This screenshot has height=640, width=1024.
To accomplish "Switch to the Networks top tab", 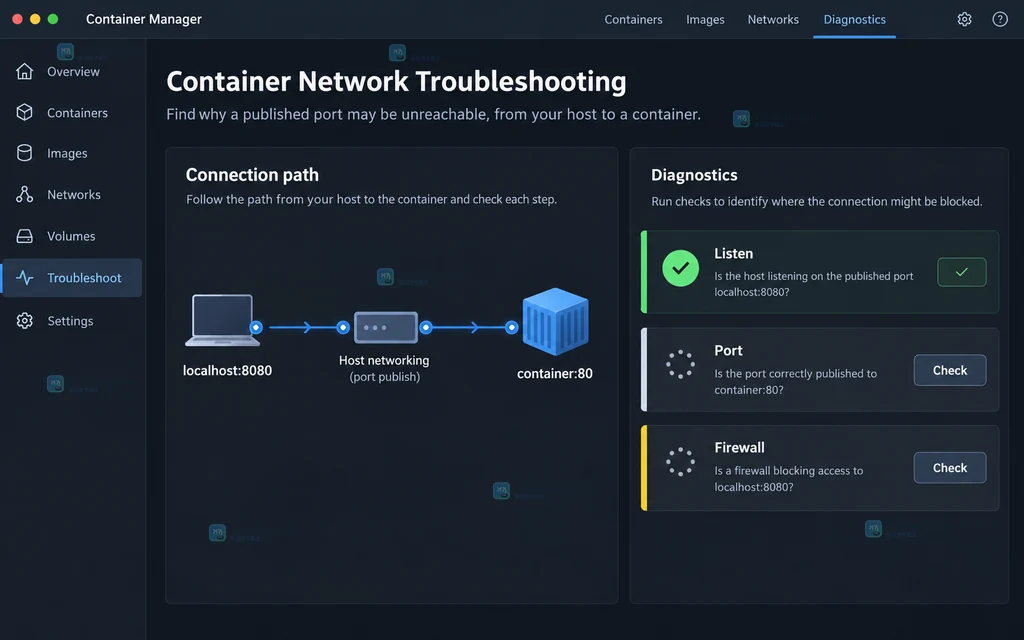I will (x=773, y=20).
